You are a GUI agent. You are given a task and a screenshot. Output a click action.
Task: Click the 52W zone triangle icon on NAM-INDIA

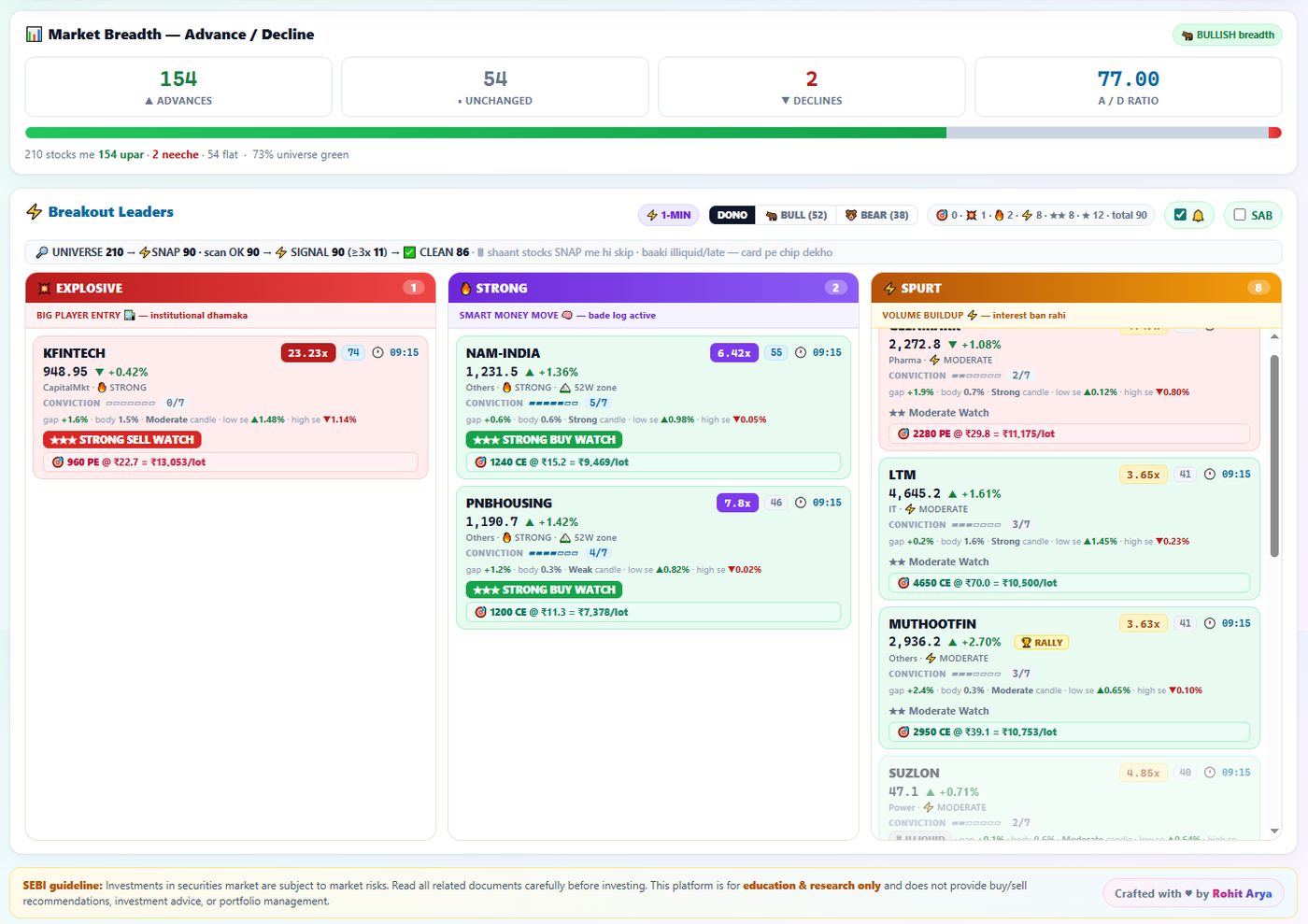tap(565, 388)
